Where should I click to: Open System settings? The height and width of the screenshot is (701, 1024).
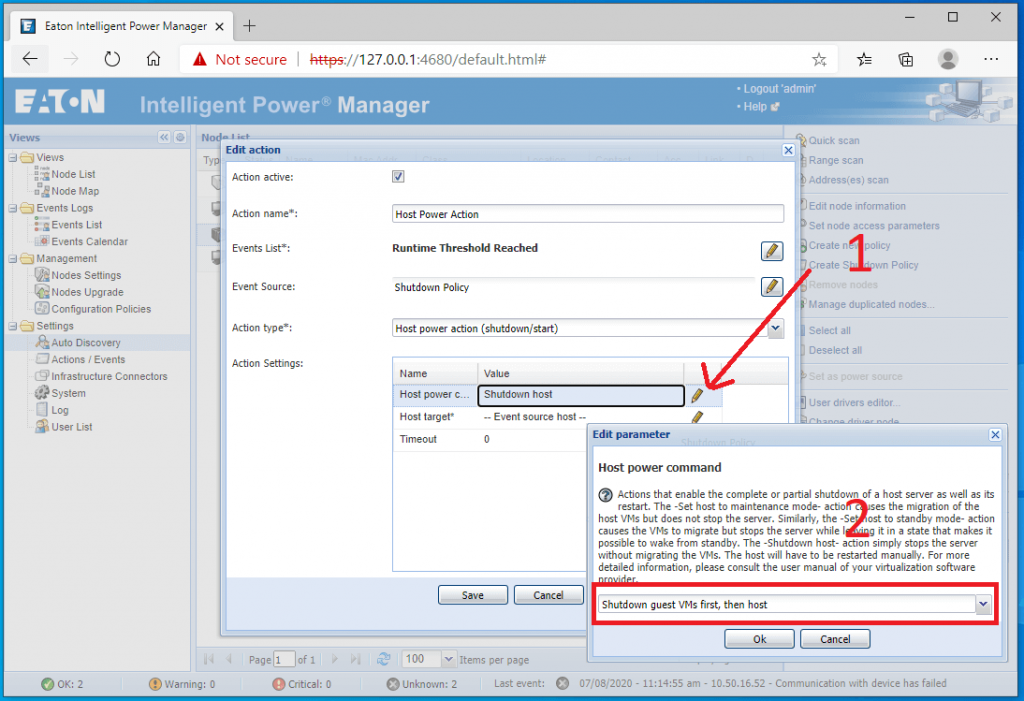(68, 393)
